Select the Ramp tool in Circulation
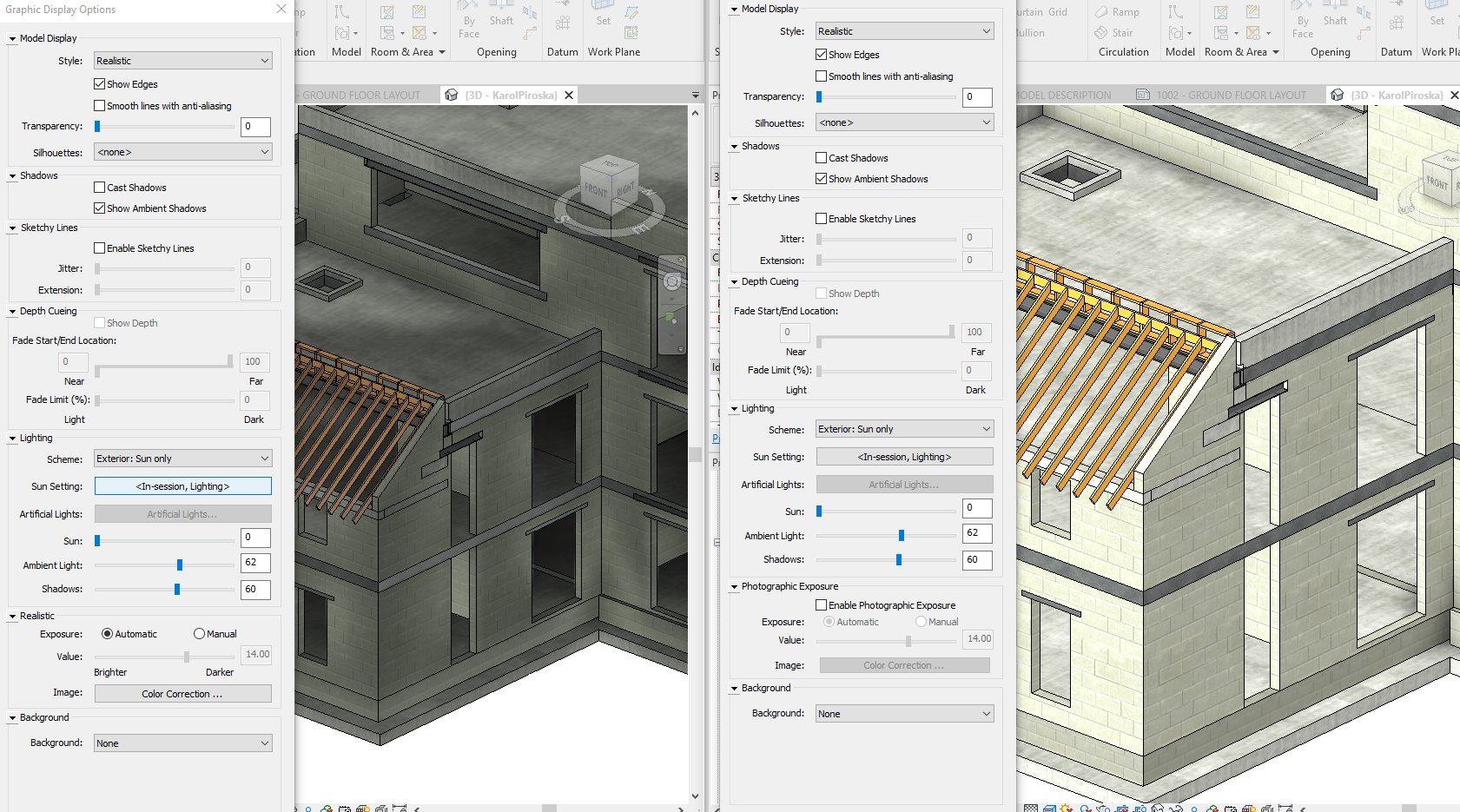The image size is (1460, 812). coord(1117,12)
